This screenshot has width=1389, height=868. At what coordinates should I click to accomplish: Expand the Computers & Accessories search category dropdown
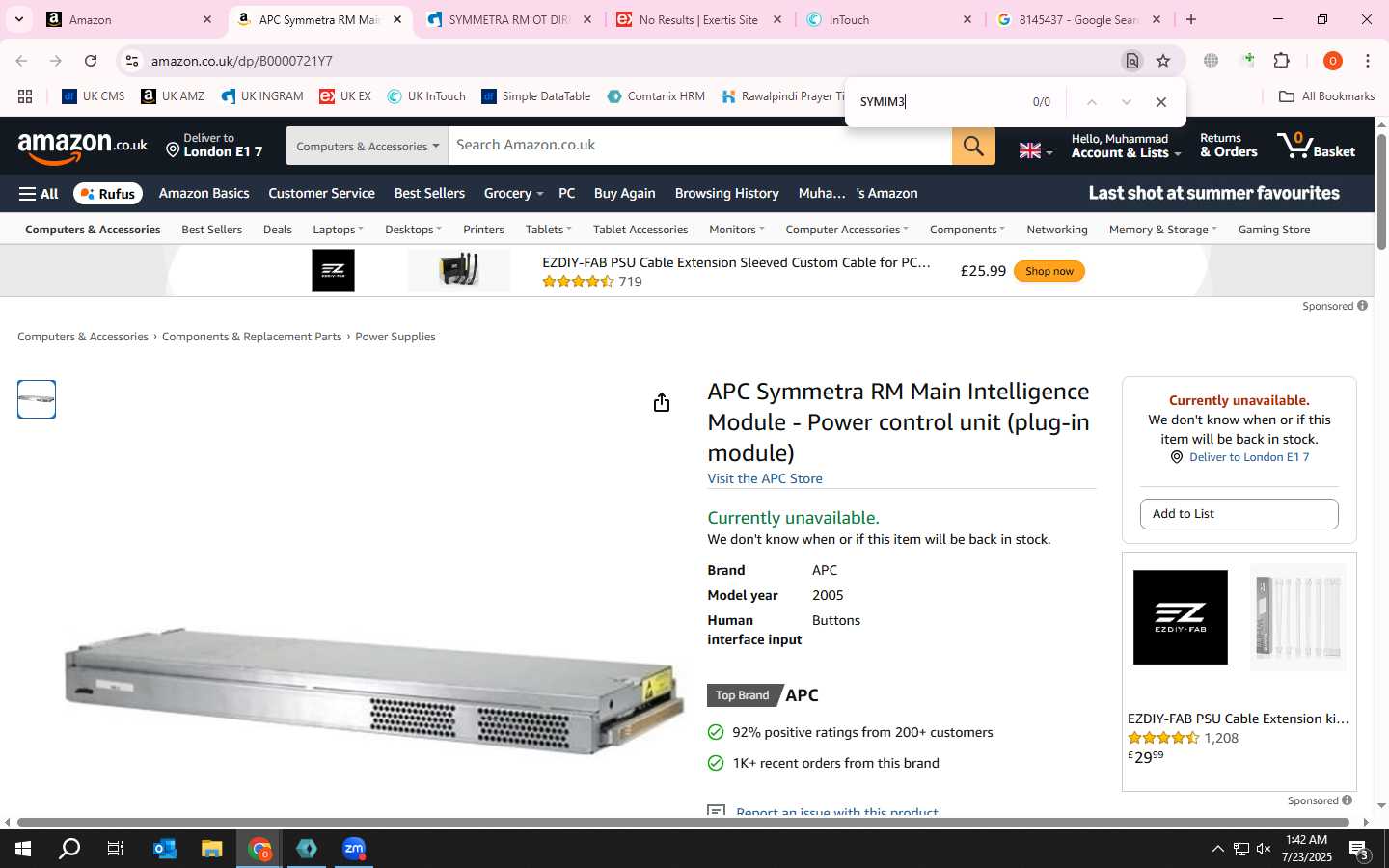(x=367, y=146)
